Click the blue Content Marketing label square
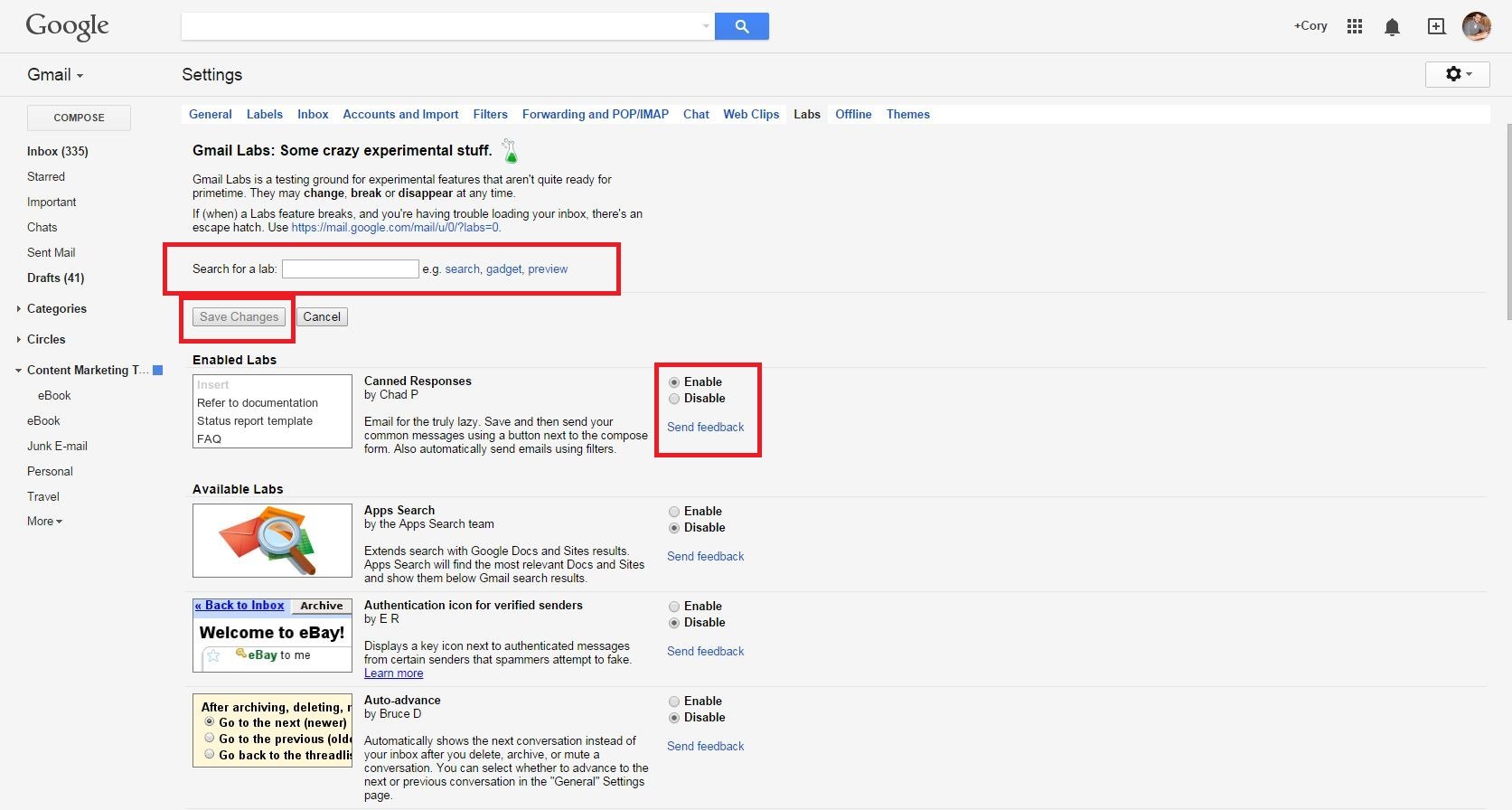The width and height of the screenshot is (1512, 810). tap(158, 370)
